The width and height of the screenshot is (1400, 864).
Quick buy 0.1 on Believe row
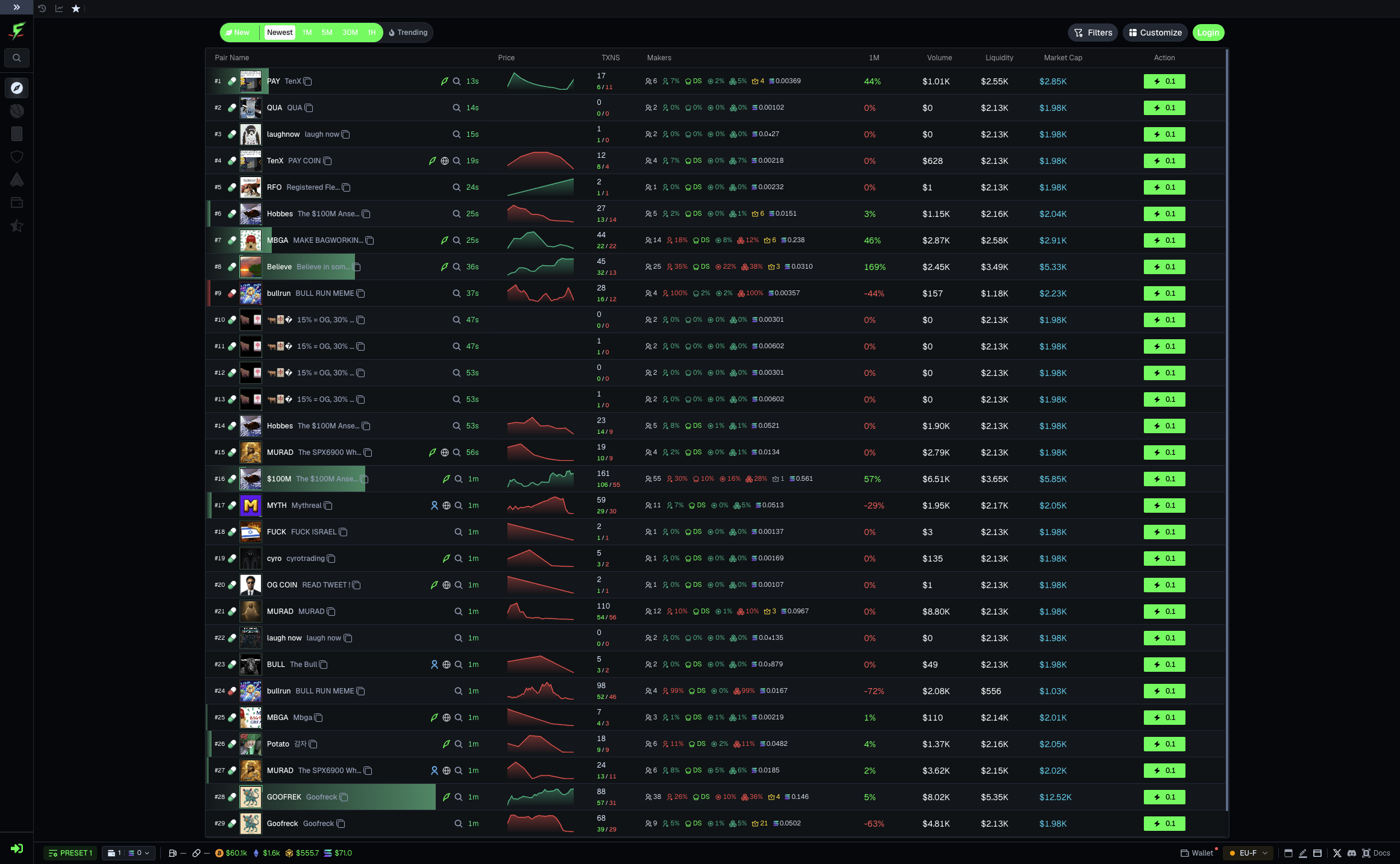pos(1164,267)
